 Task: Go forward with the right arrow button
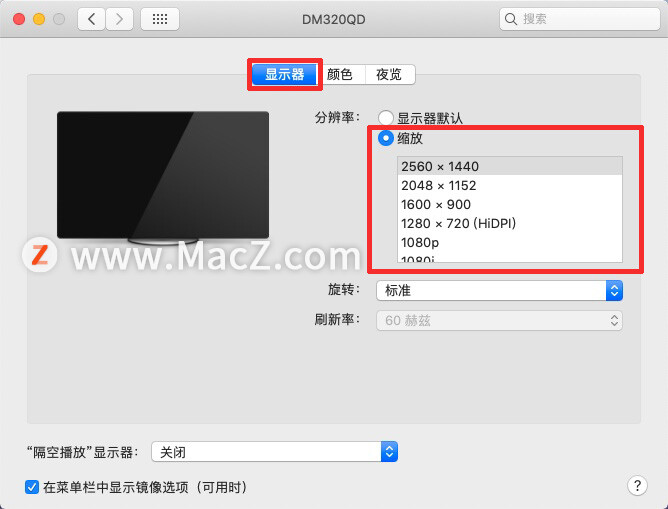coord(119,19)
